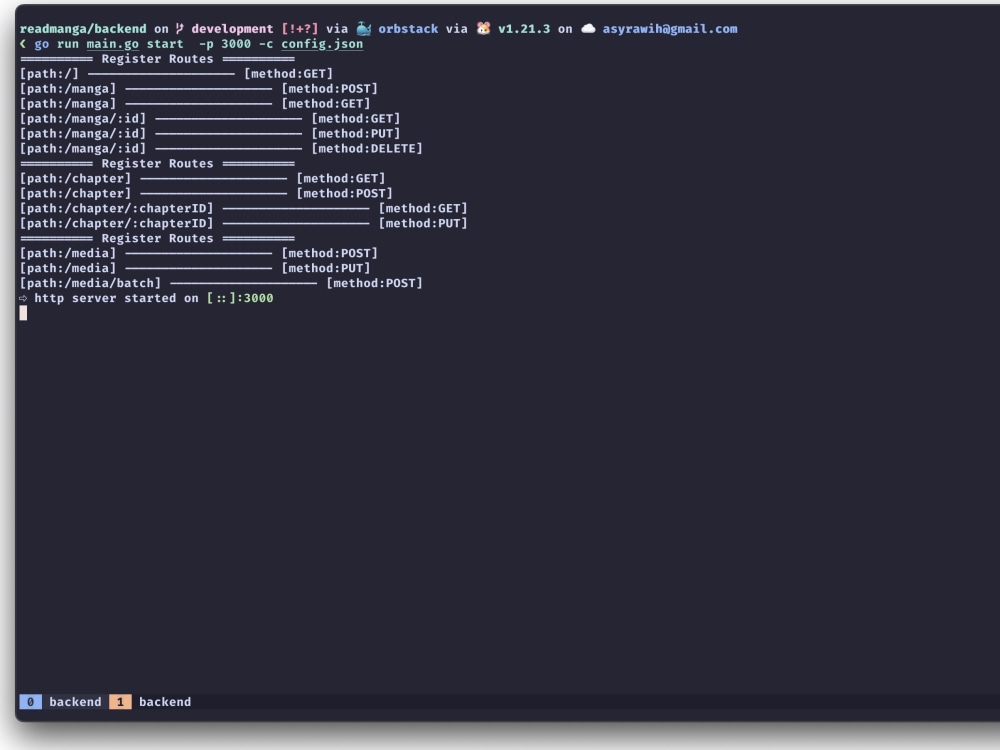Click [path:/chapter] on the GET line
This screenshot has width=1000, height=750.
(75, 179)
